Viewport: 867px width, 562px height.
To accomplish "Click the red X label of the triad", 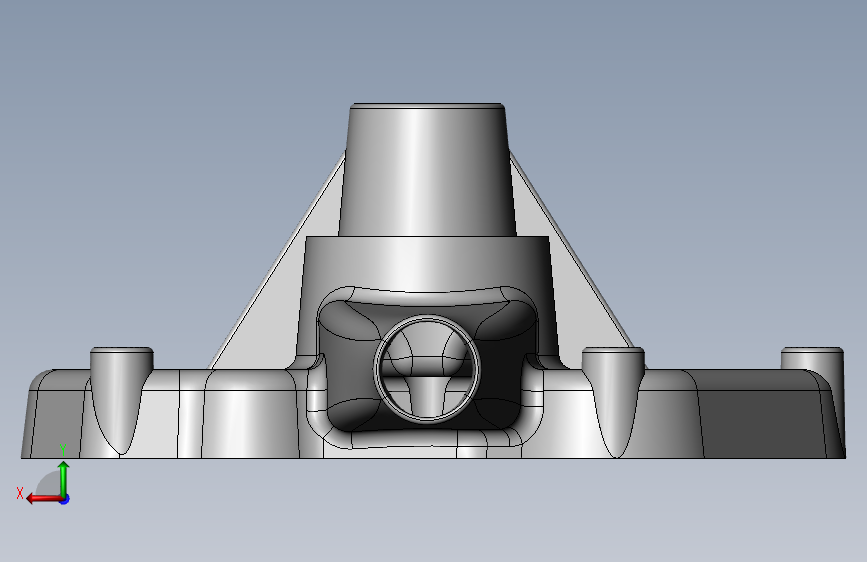I will coord(20,493).
